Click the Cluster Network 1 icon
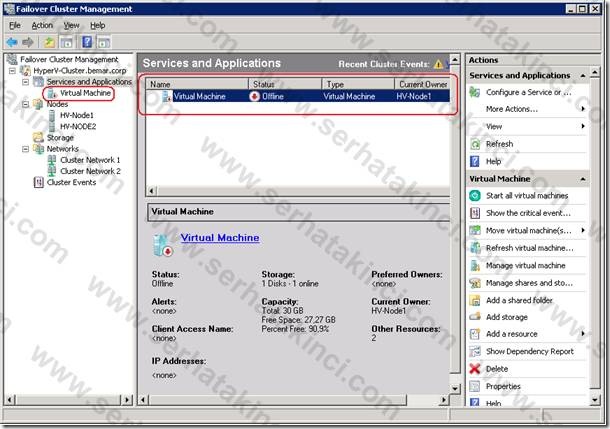This screenshot has width=610, height=429. [52, 160]
